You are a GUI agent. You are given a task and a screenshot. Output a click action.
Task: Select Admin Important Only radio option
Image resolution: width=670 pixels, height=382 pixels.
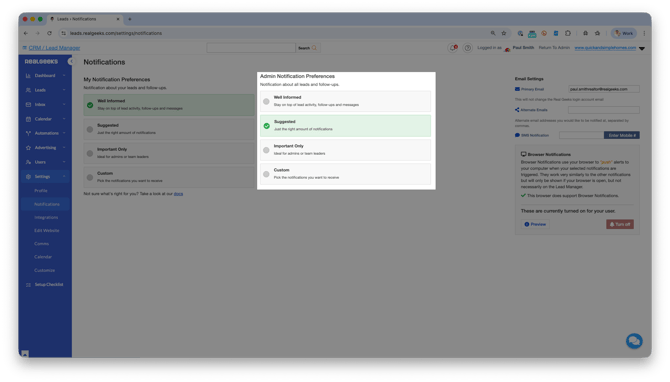pos(266,150)
